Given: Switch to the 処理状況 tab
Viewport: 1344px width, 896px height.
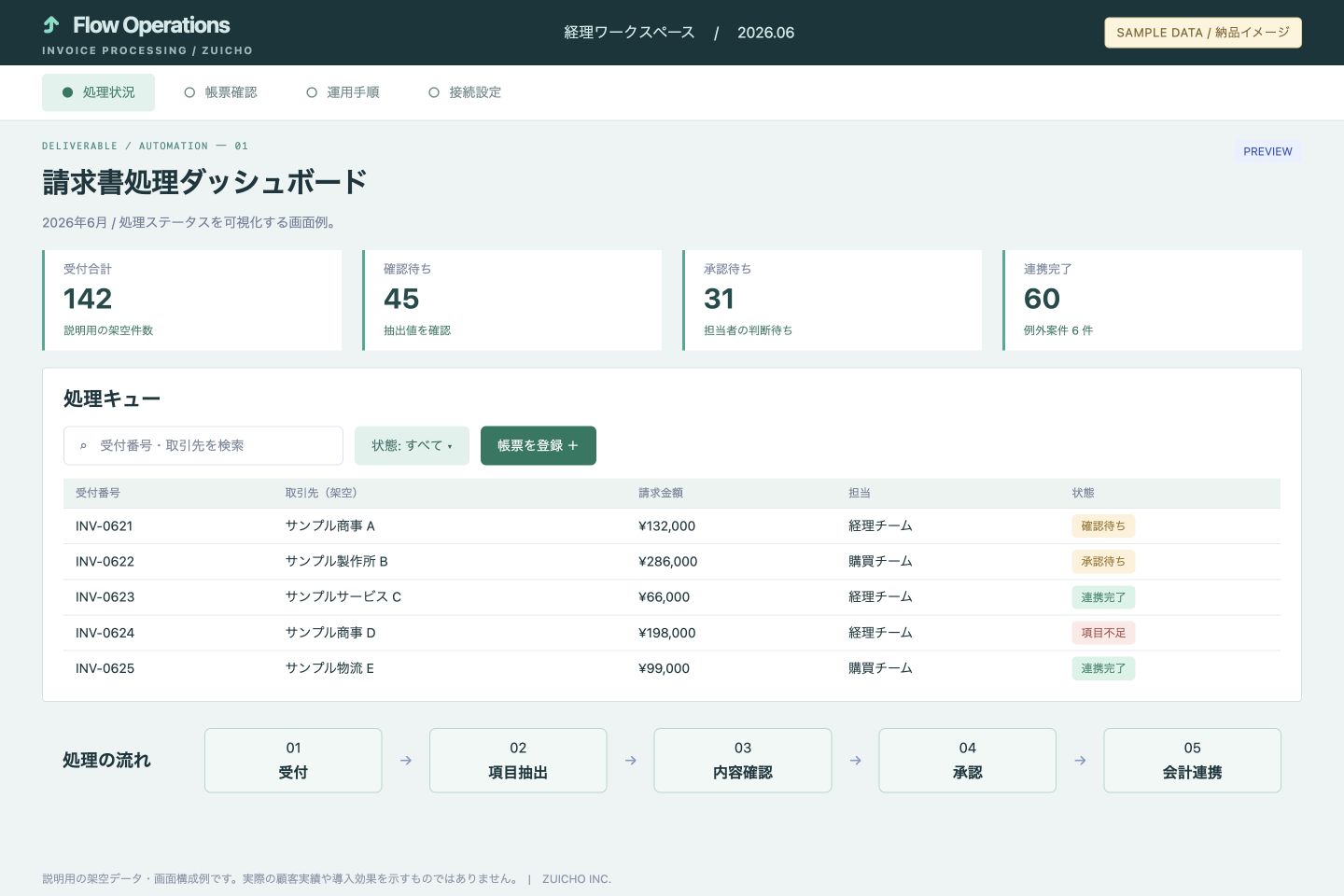Looking at the screenshot, I should click(98, 92).
